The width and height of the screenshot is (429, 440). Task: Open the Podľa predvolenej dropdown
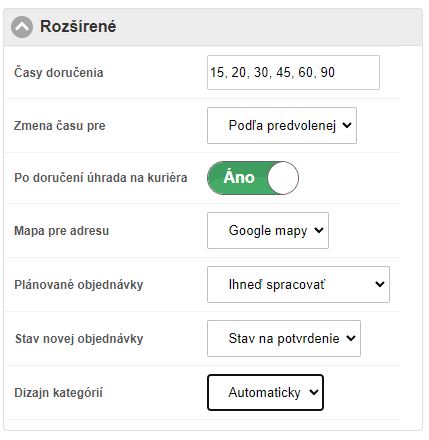(x=282, y=125)
